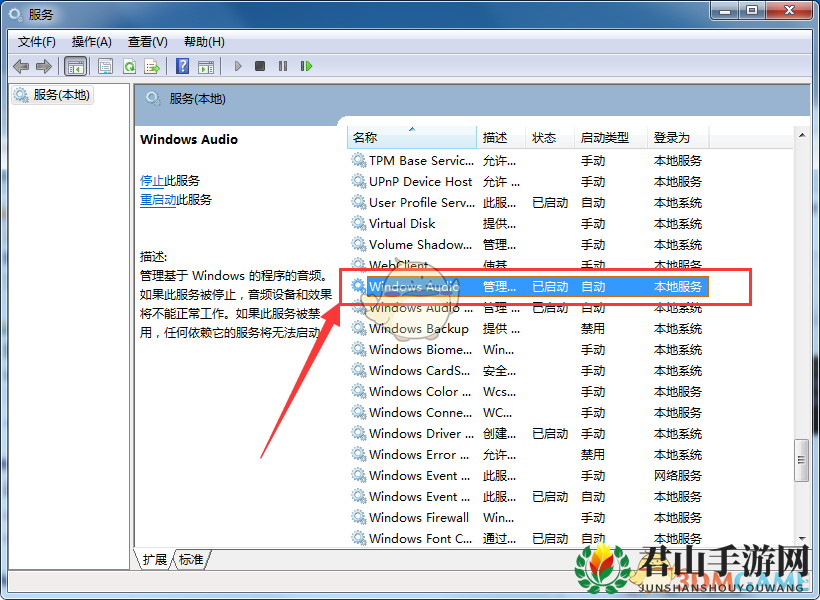Sort by the 描述 column header
The image size is (820, 600).
coord(500,138)
